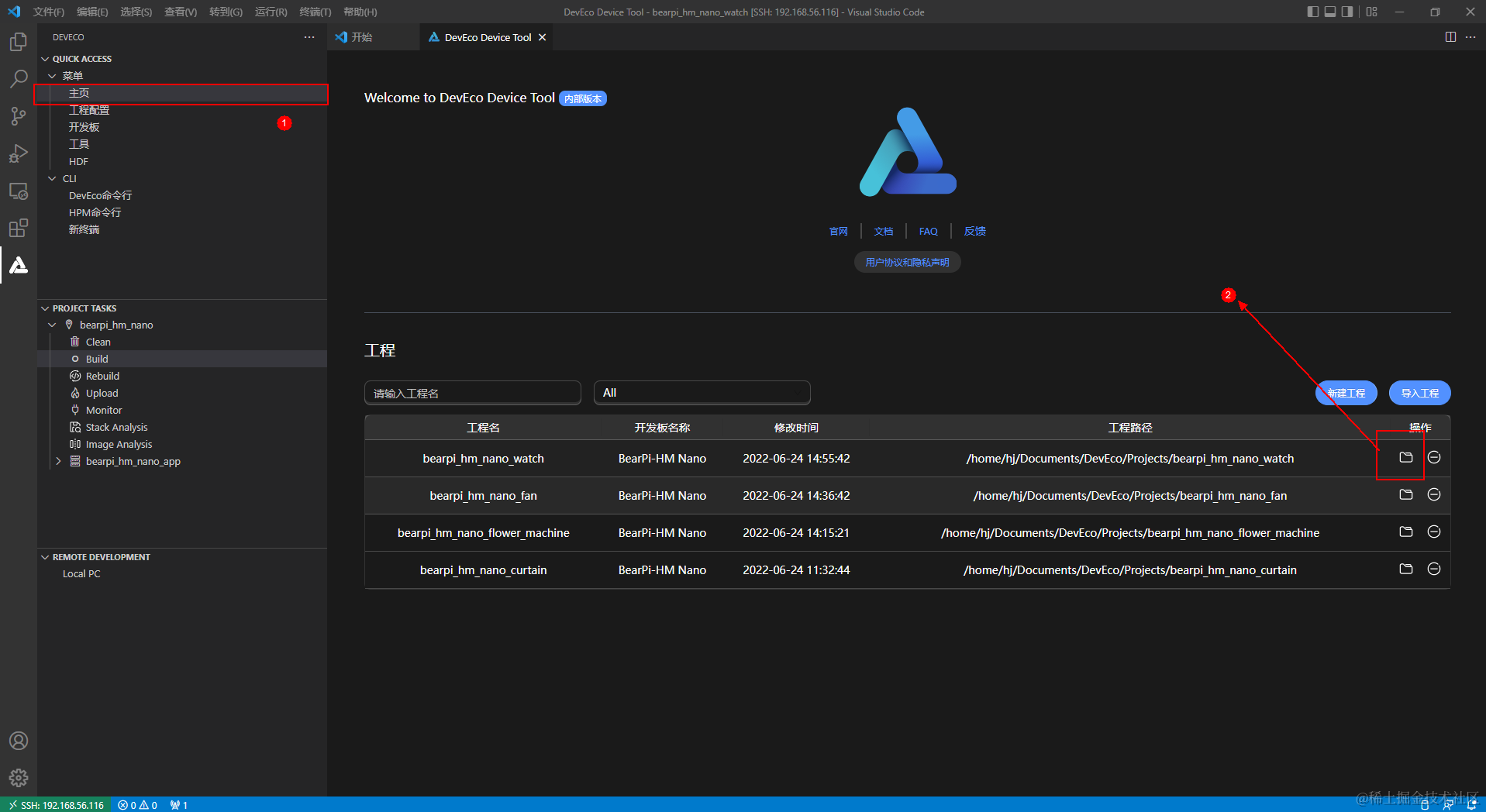Open DEVECO sidebar more actions ellipsis

point(309,37)
